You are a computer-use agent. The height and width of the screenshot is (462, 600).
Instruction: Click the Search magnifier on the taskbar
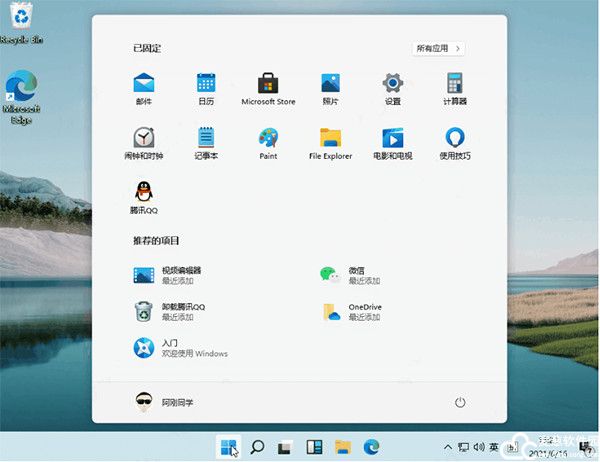pyautogui.click(x=257, y=447)
